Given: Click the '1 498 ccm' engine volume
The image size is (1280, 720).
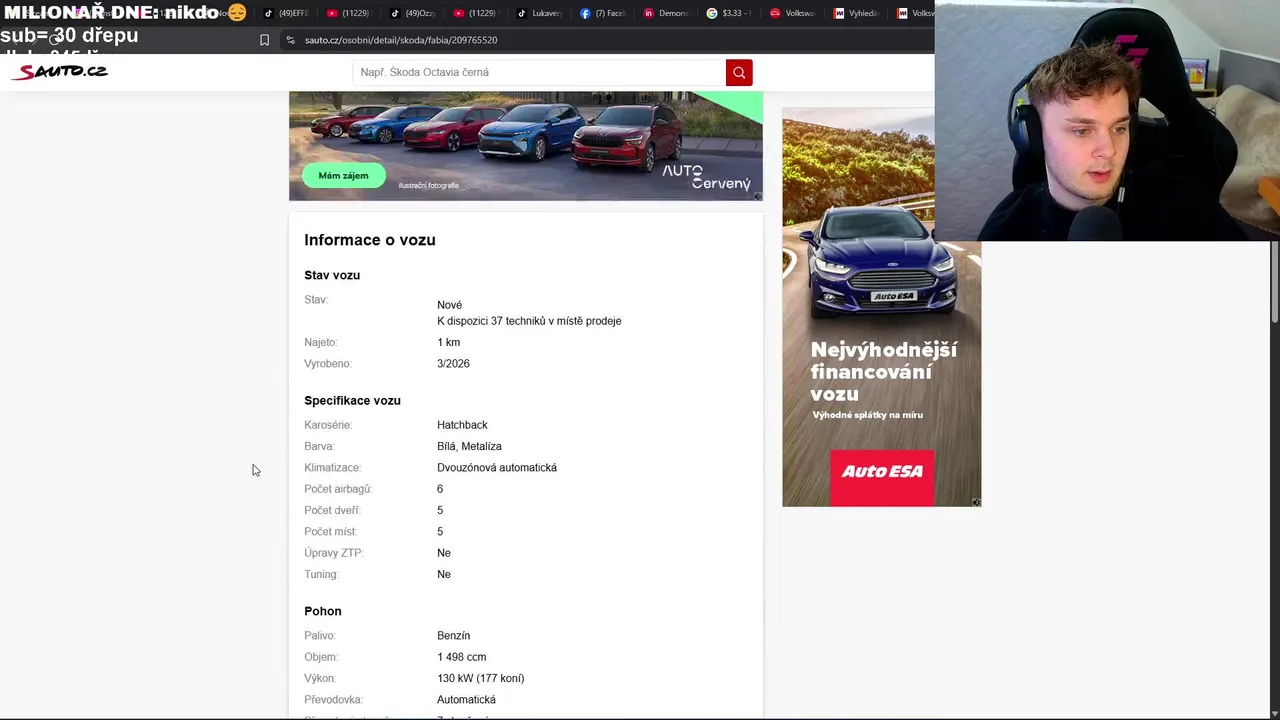Looking at the screenshot, I should point(461,657).
